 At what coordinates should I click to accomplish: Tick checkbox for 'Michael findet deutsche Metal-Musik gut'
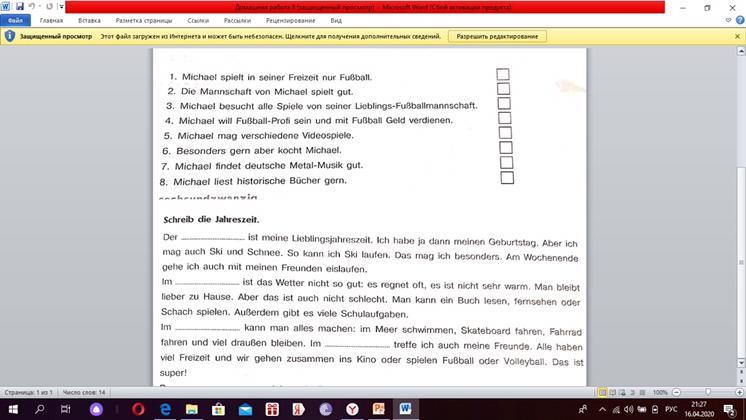click(506, 162)
